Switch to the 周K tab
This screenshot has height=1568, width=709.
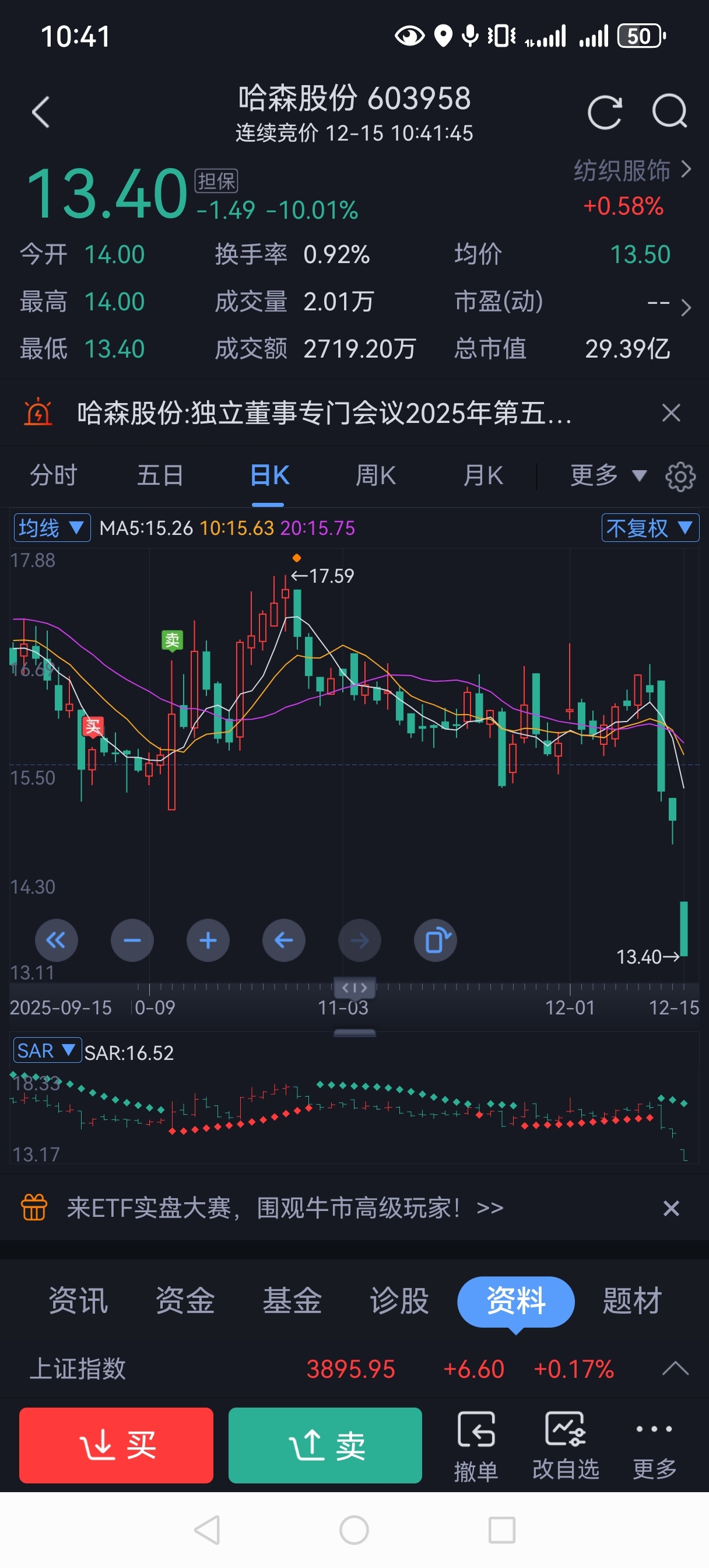tap(375, 475)
